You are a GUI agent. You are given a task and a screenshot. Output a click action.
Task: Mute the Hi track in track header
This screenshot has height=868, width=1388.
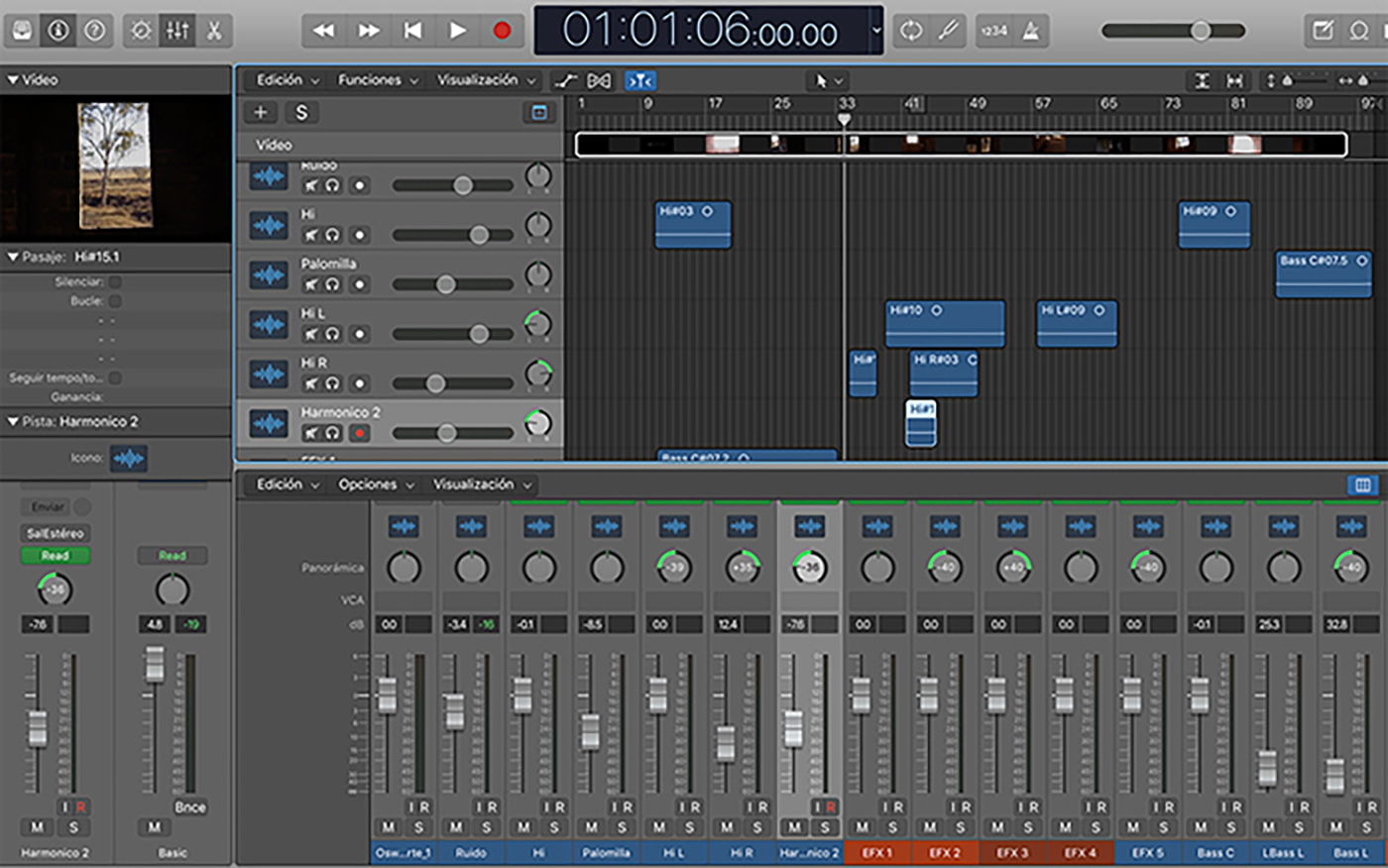coord(311,235)
